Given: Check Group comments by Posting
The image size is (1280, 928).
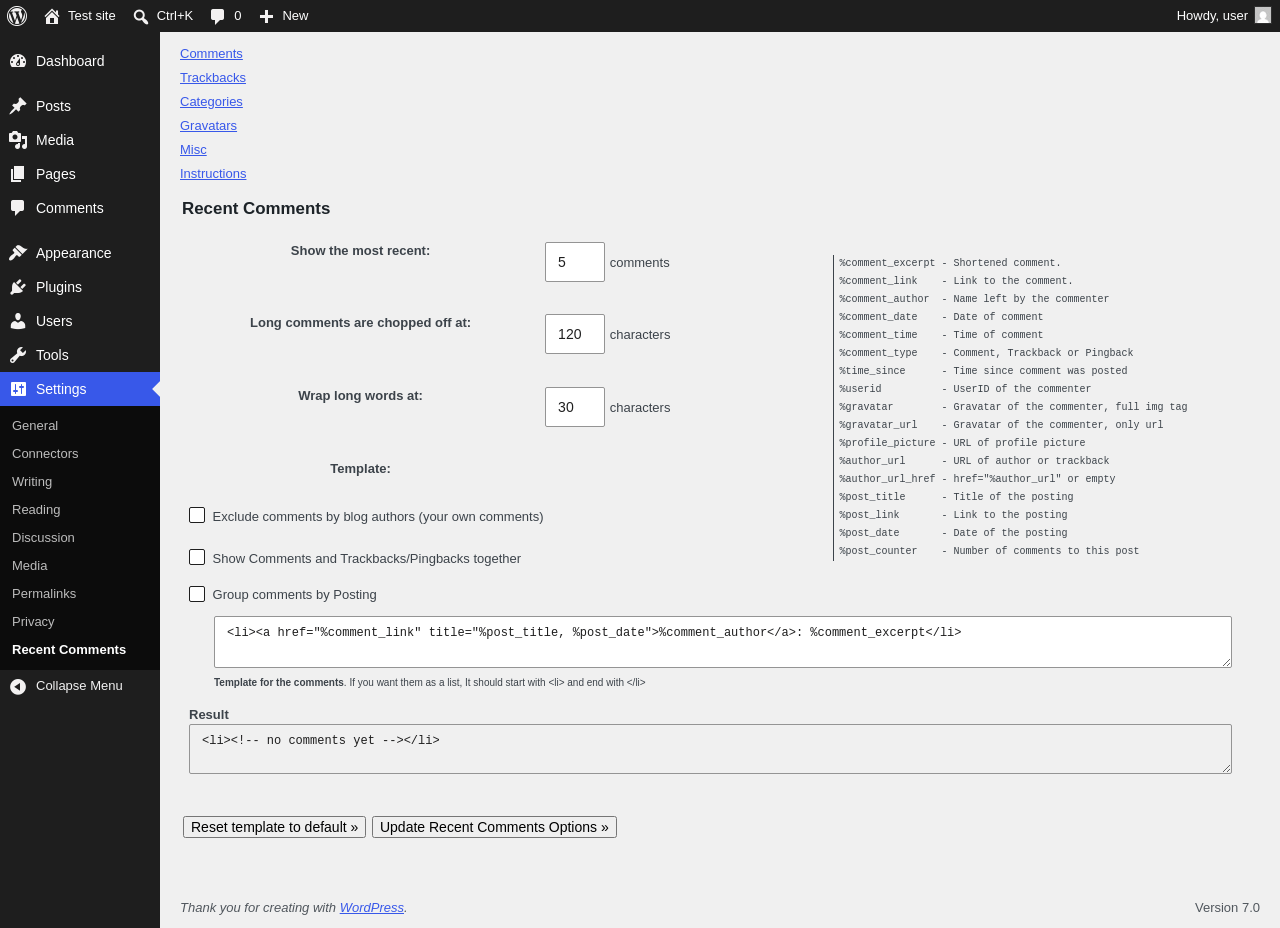Looking at the screenshot, I should coord(197,594).
